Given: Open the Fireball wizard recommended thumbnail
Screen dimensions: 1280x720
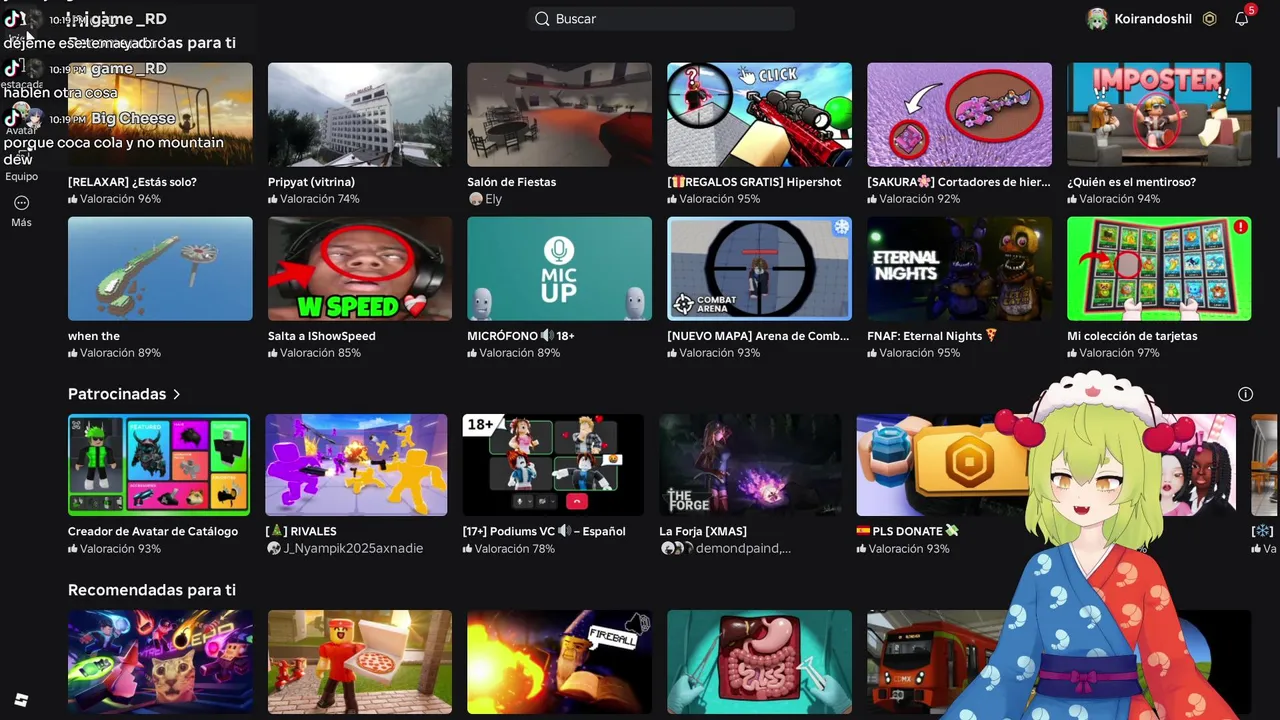Looking at the screenshot, I should coord(559,662).
